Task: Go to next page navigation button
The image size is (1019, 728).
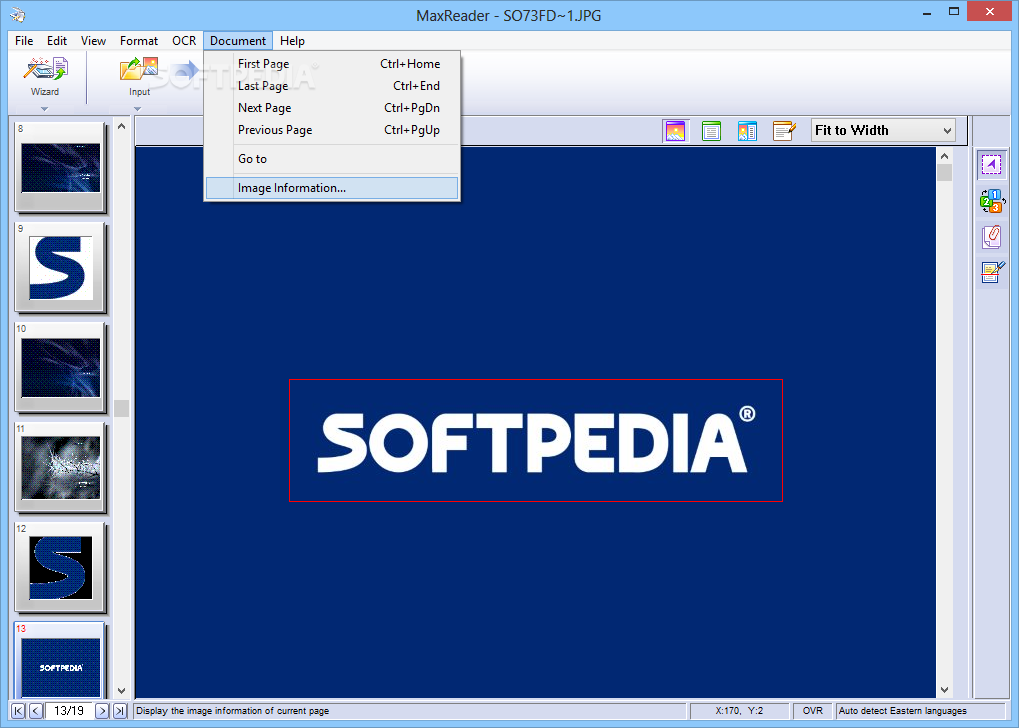Action: tap(102, 711)
